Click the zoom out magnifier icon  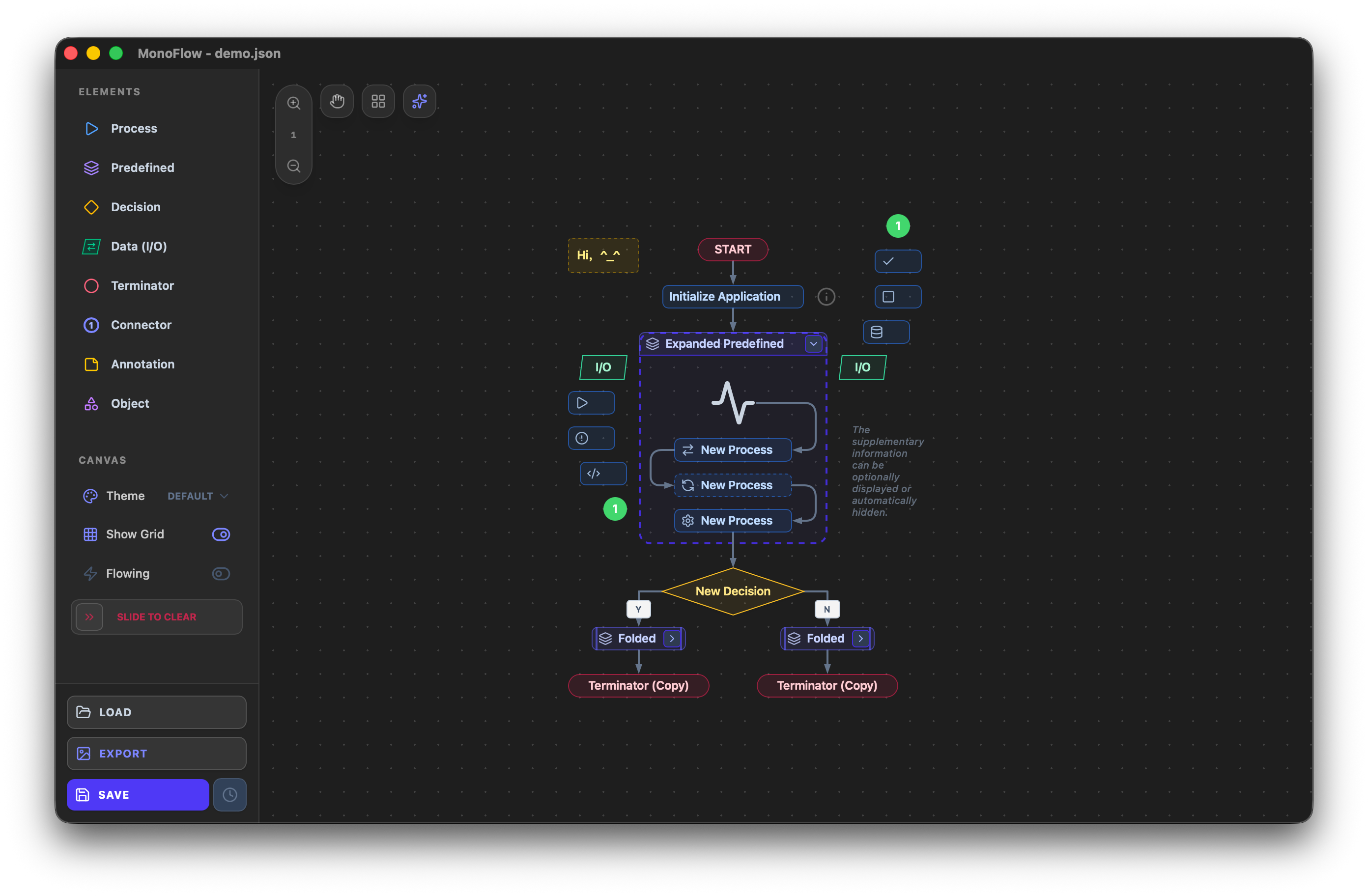294,166
